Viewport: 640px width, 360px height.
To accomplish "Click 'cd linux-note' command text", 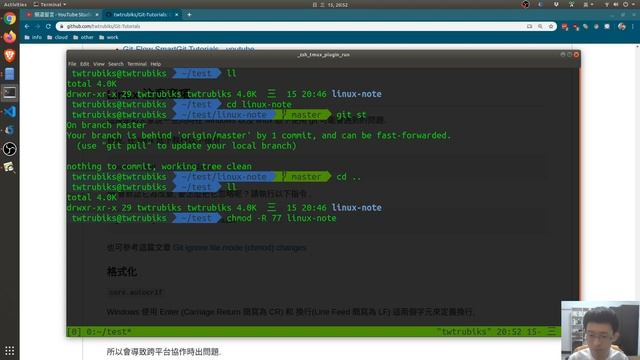I will (259, 104).
